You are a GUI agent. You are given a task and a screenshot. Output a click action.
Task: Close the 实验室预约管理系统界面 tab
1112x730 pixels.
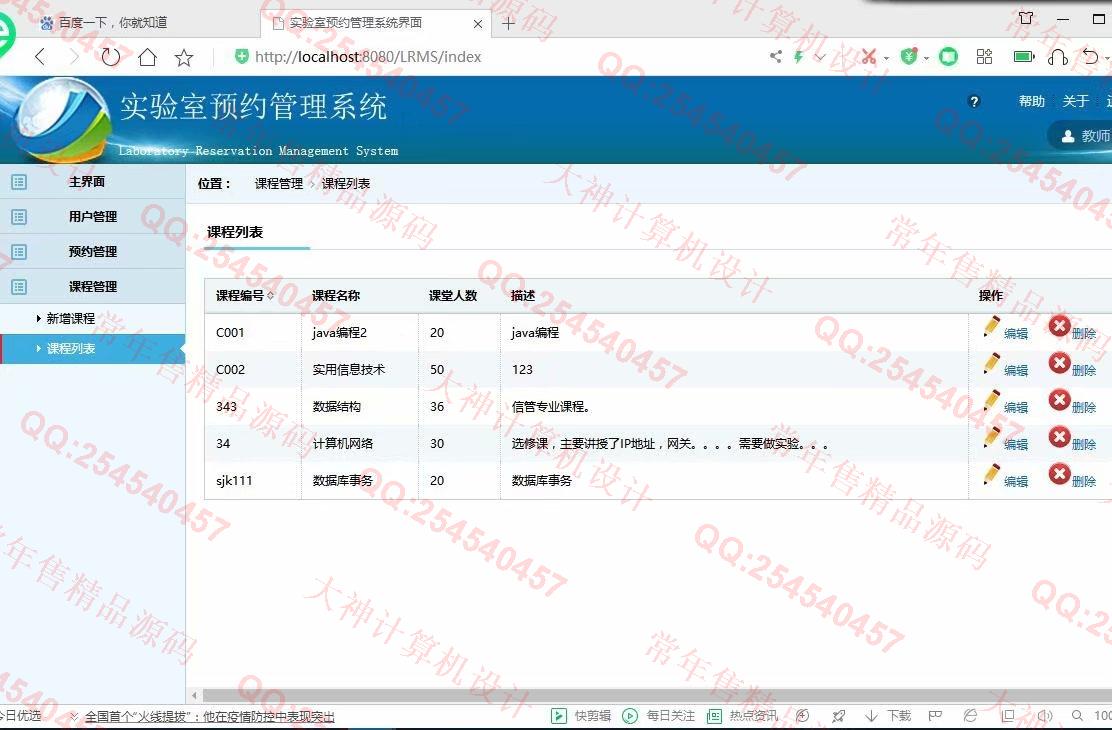(x=478, y=23)
